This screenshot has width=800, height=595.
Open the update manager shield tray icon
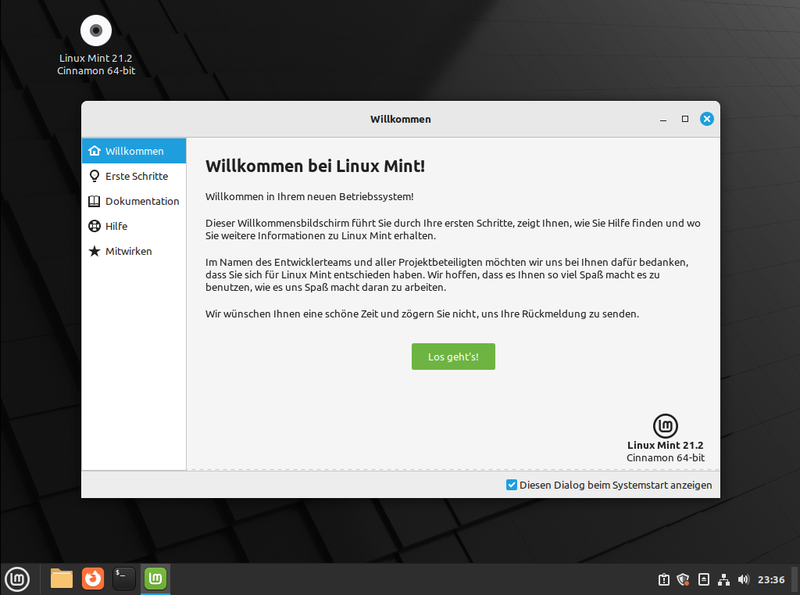click(x=683, y=580)
